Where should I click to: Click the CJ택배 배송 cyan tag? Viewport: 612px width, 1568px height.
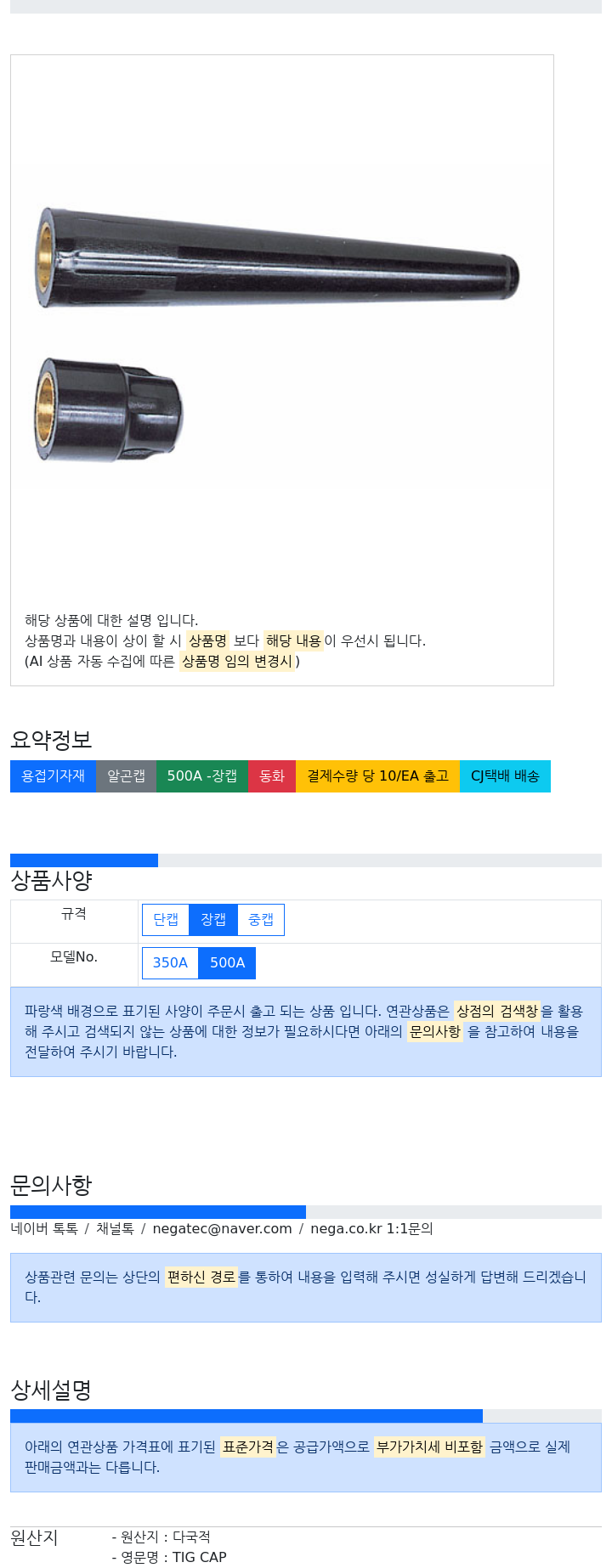coord(505,776)
